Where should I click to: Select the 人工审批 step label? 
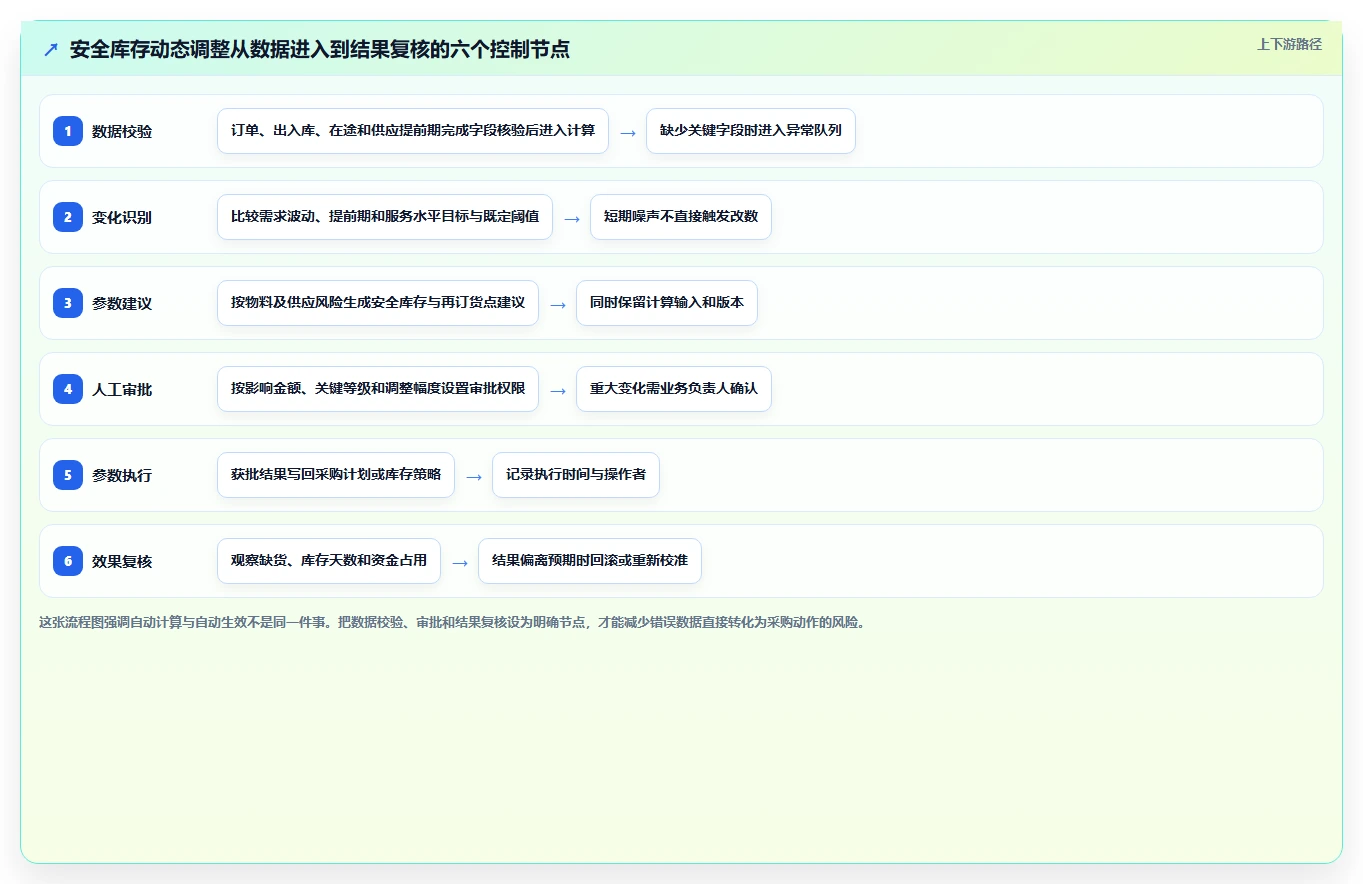122,389
